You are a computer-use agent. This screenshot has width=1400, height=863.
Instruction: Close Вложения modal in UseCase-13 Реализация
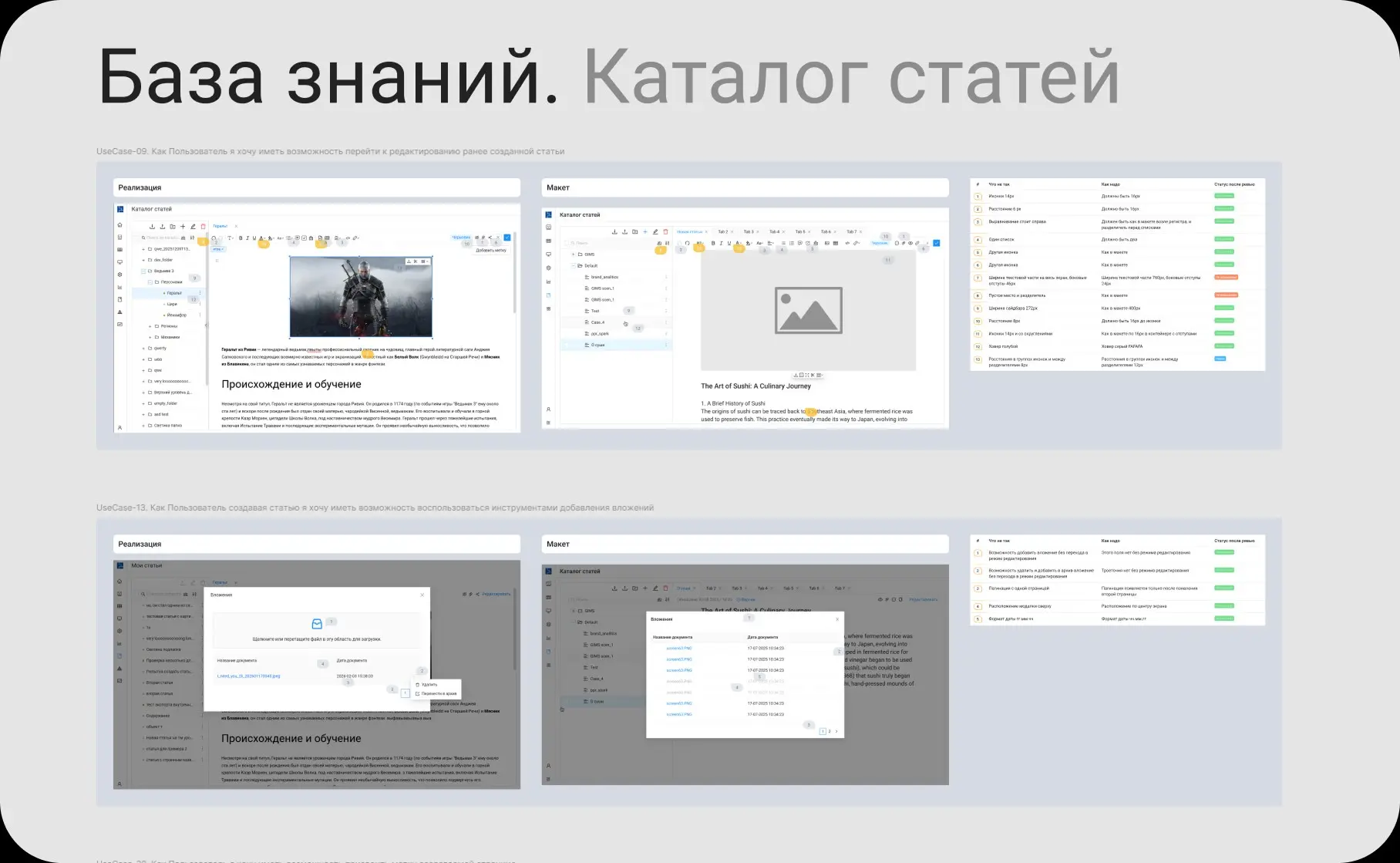tap(422, 595)
